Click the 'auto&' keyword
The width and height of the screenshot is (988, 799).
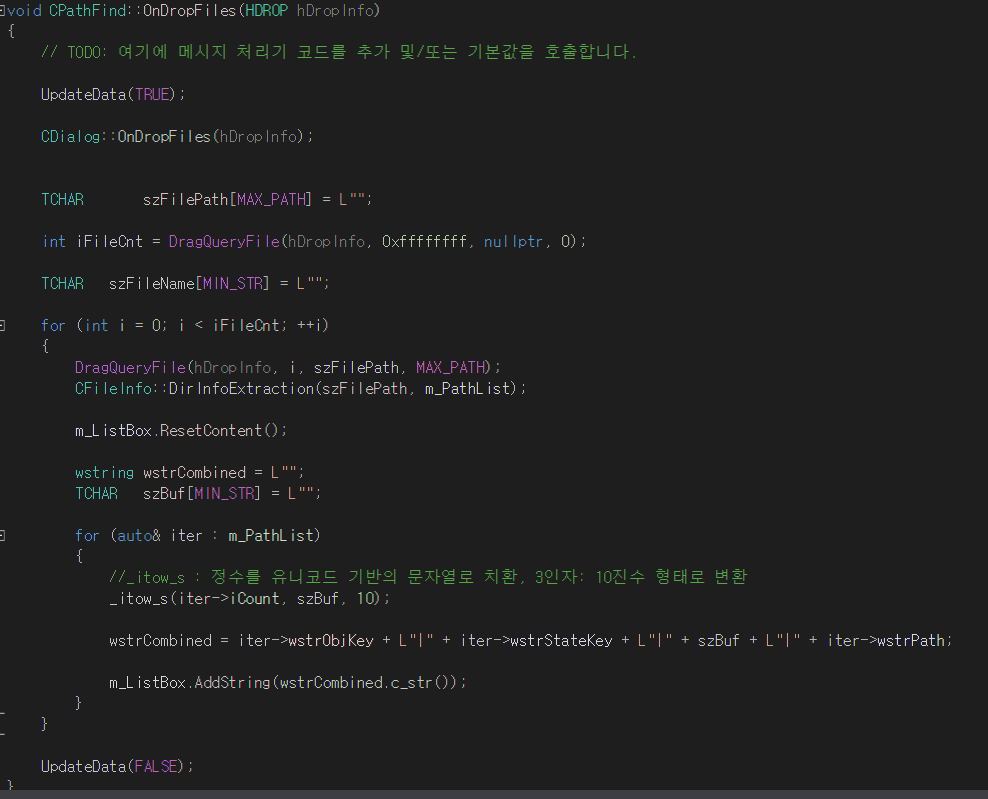[139, 536]
